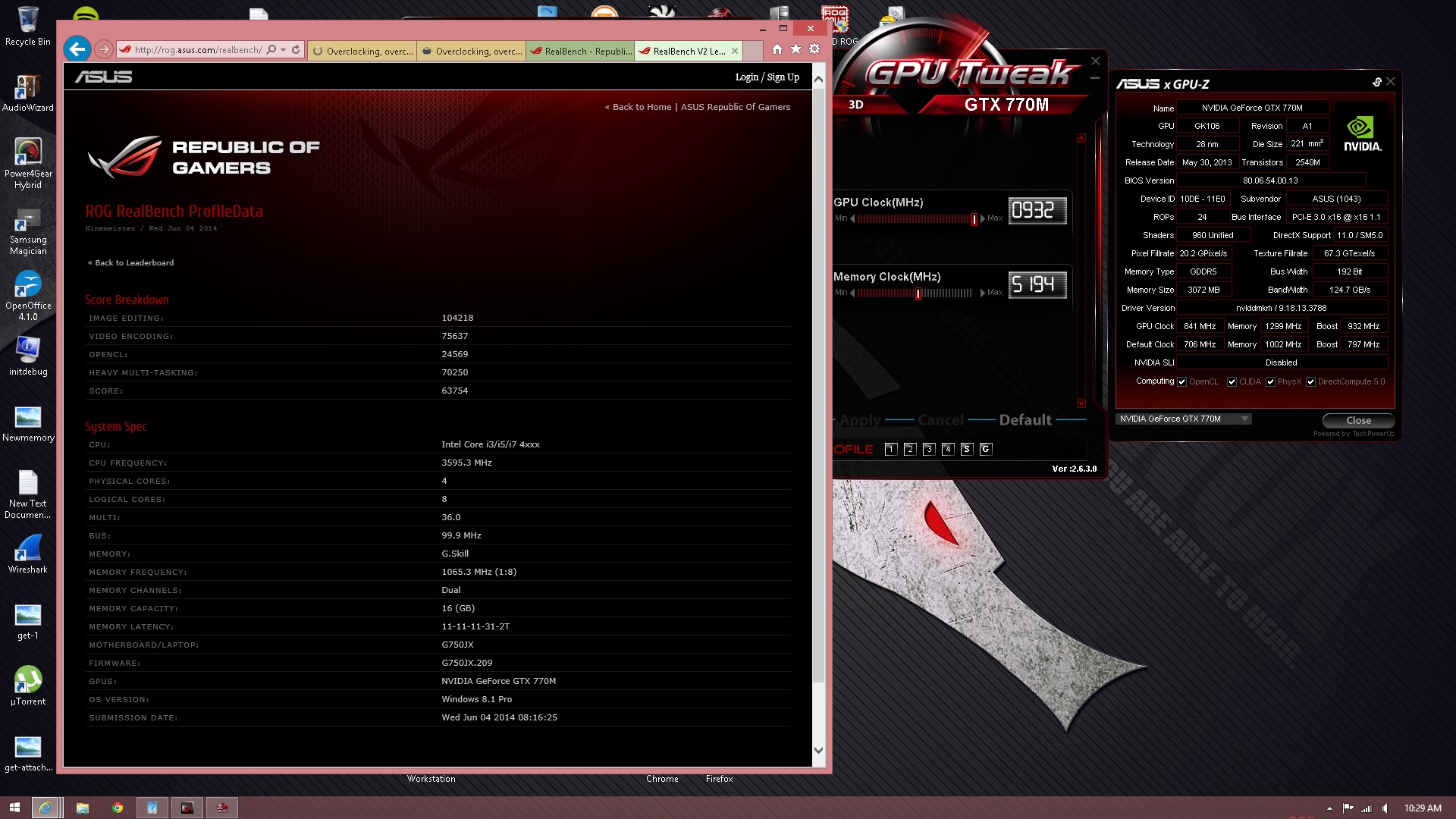
Task: Select GPU Tweak profile G
Action: 986,449
